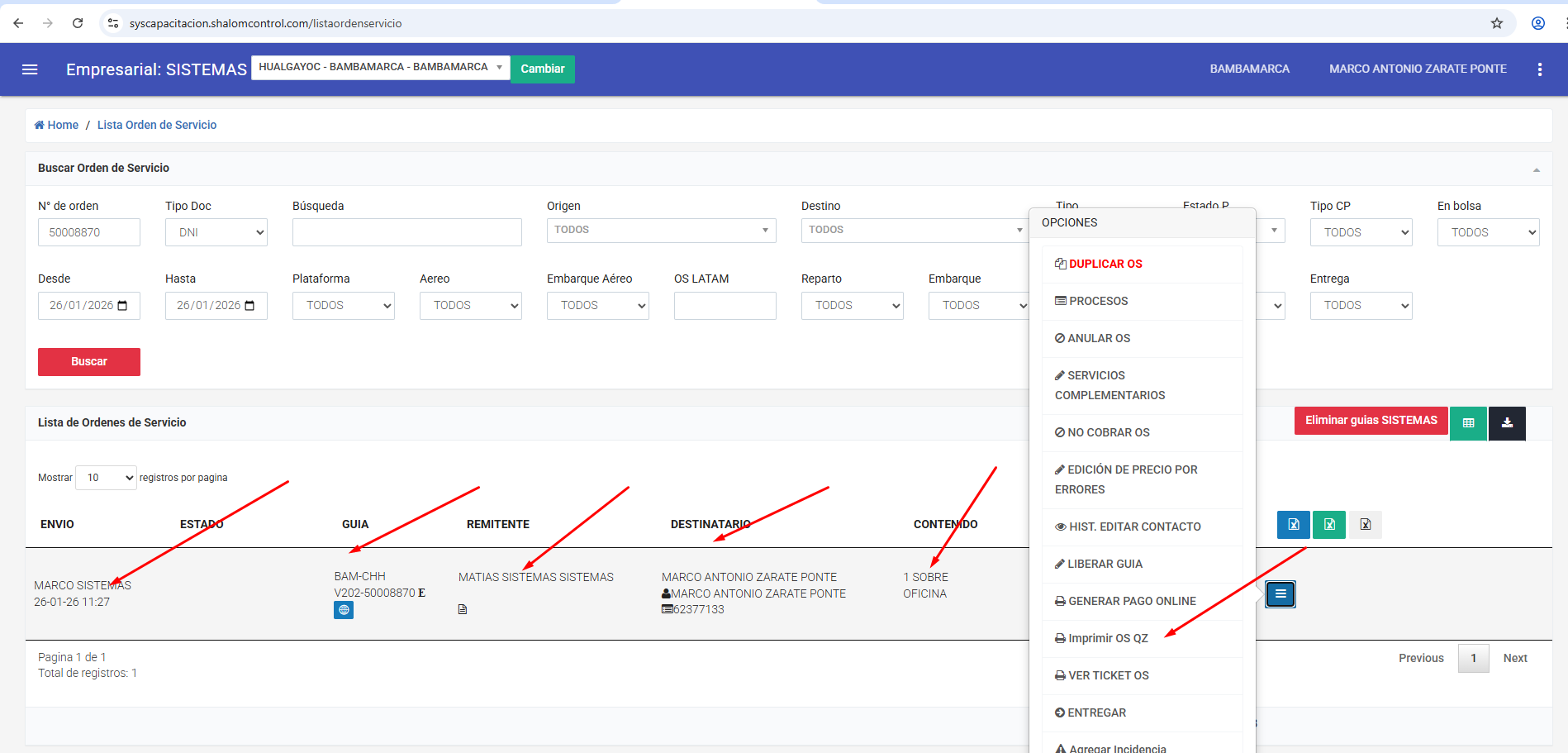Click the dark download icon button
The height and width of the screenshot is (753, 1568).
(x=1507, y=423)
